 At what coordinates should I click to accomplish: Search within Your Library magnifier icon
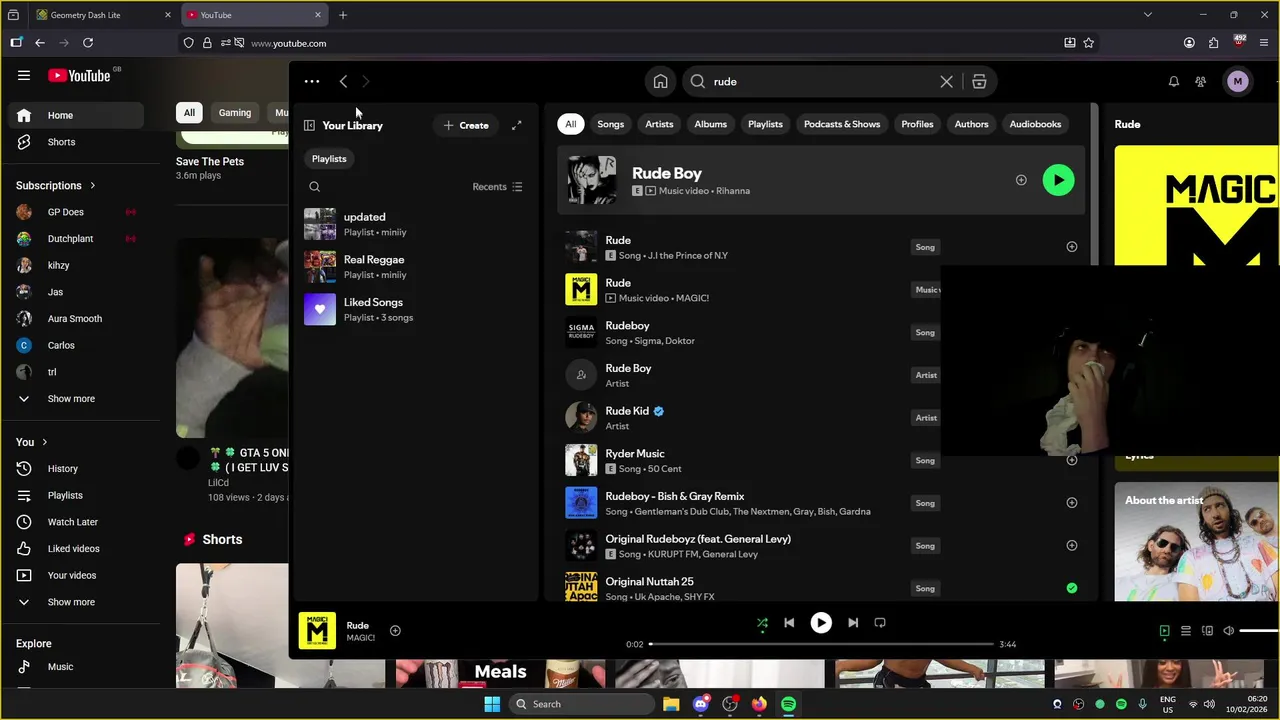[x=314, y=187]
